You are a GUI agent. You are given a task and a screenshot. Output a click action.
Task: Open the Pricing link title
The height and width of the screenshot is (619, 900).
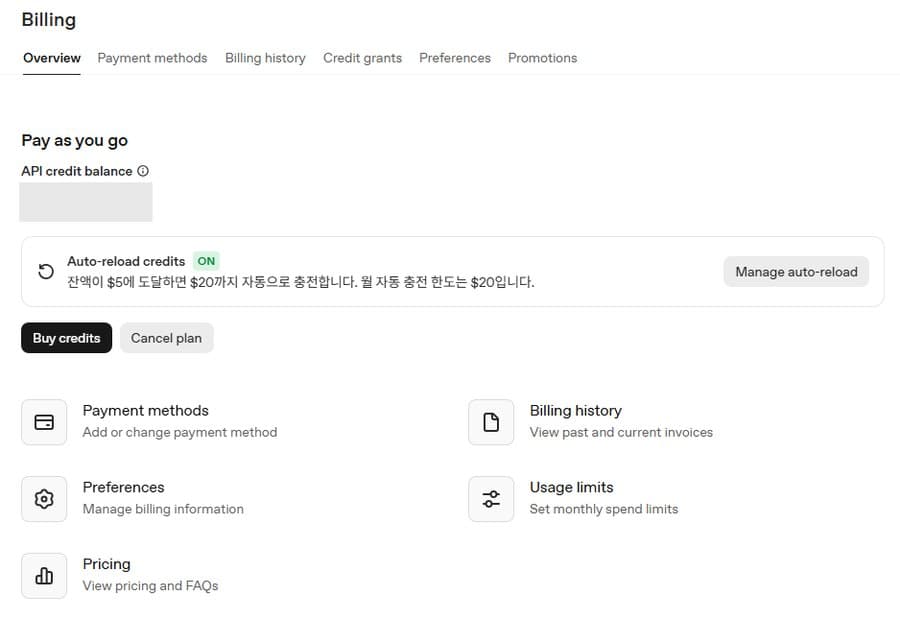coord(106,564)
